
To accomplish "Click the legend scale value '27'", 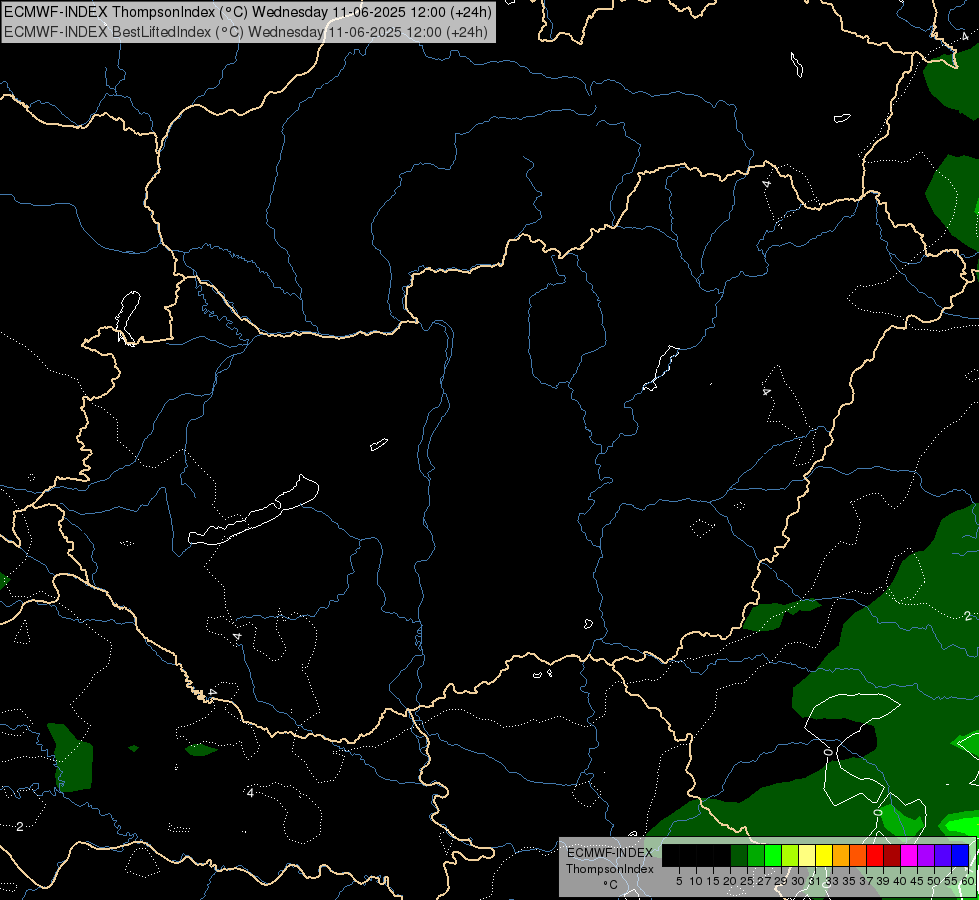I will [x=764, y=881].
